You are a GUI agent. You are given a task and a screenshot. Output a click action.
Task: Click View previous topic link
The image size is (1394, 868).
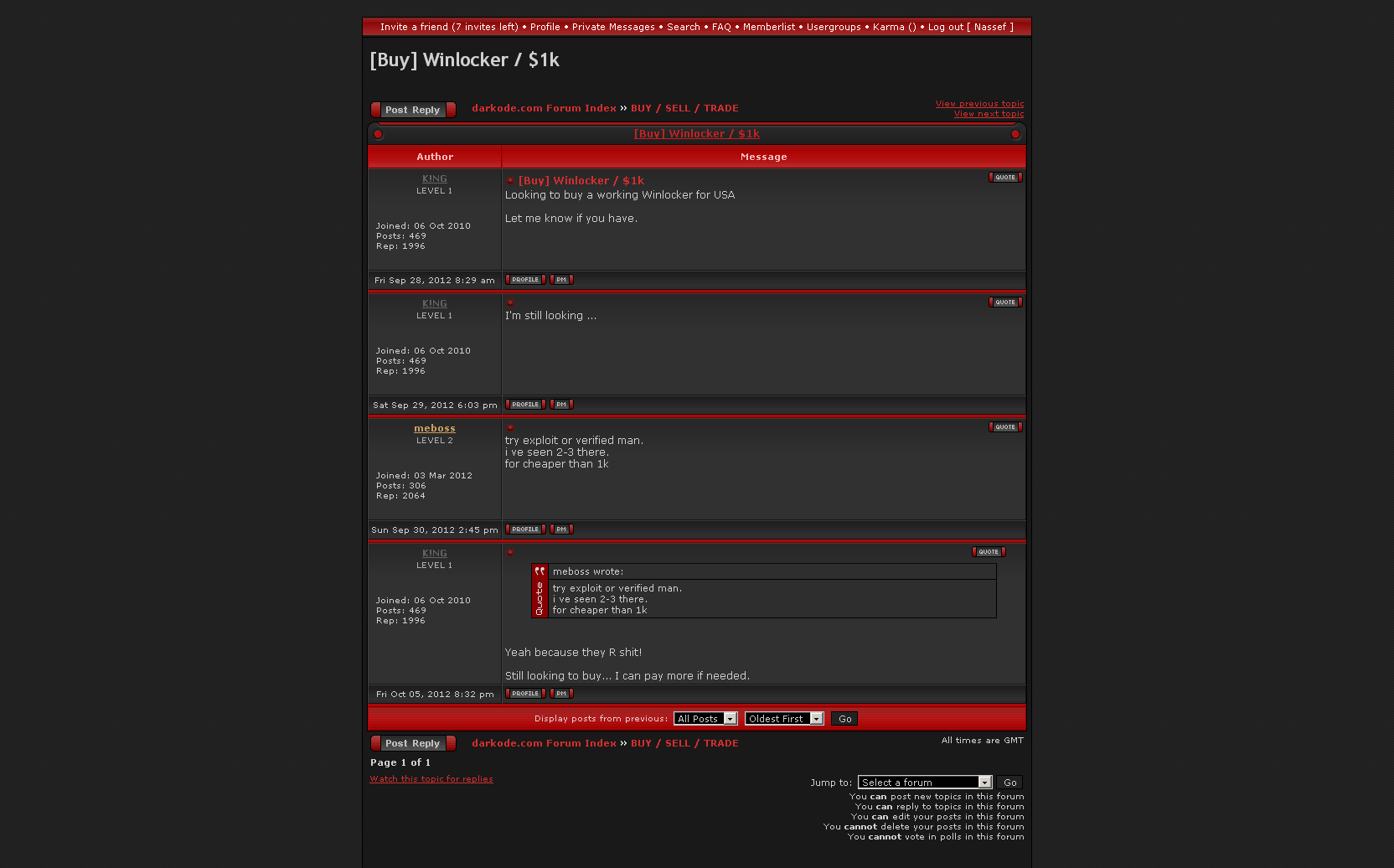(x=979, y=104)
